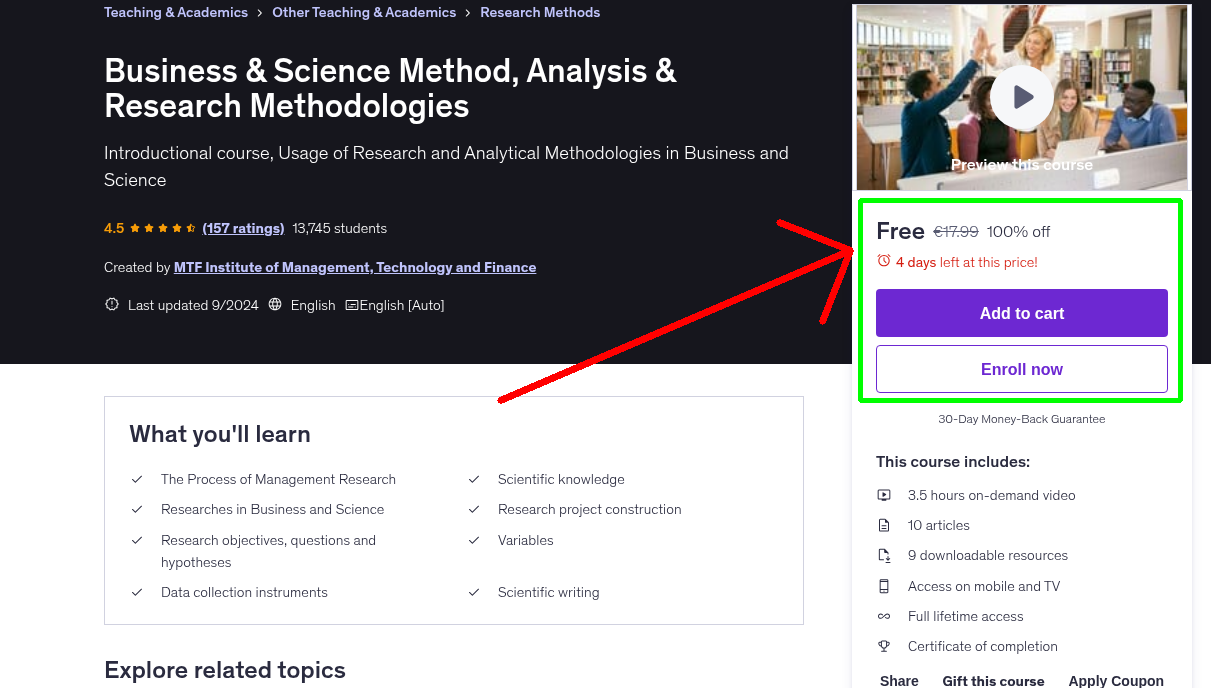Open the Teaching & Academics category
This screenshot has width=1211, height=688.
[175, 12]
